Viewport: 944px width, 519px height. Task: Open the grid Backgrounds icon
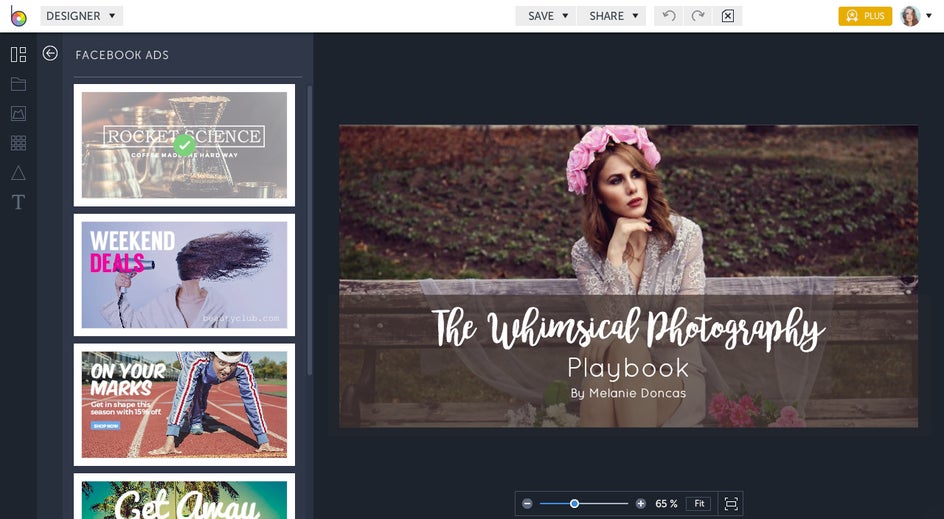[18, 143]
